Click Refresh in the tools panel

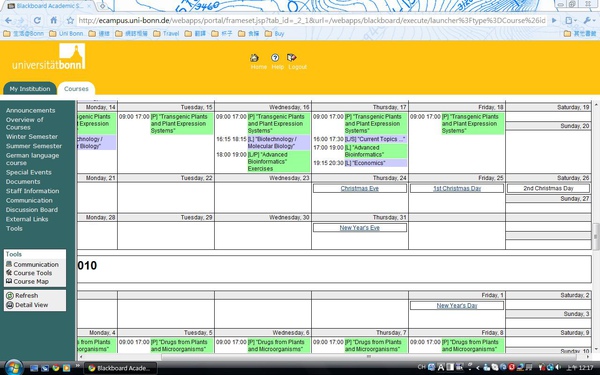tap(26, 295)
